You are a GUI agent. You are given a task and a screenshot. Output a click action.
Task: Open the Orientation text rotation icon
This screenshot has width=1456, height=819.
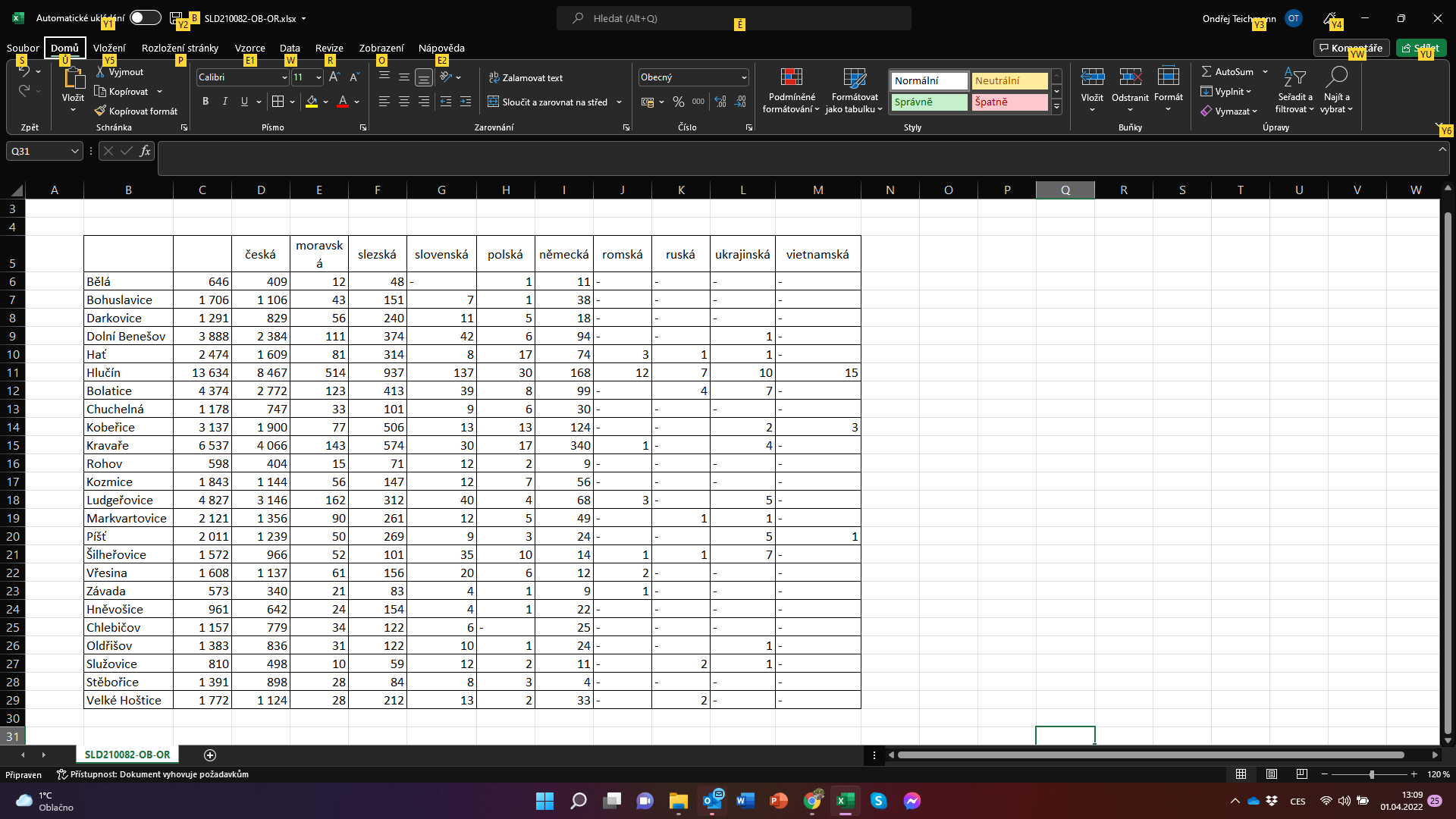446,77
